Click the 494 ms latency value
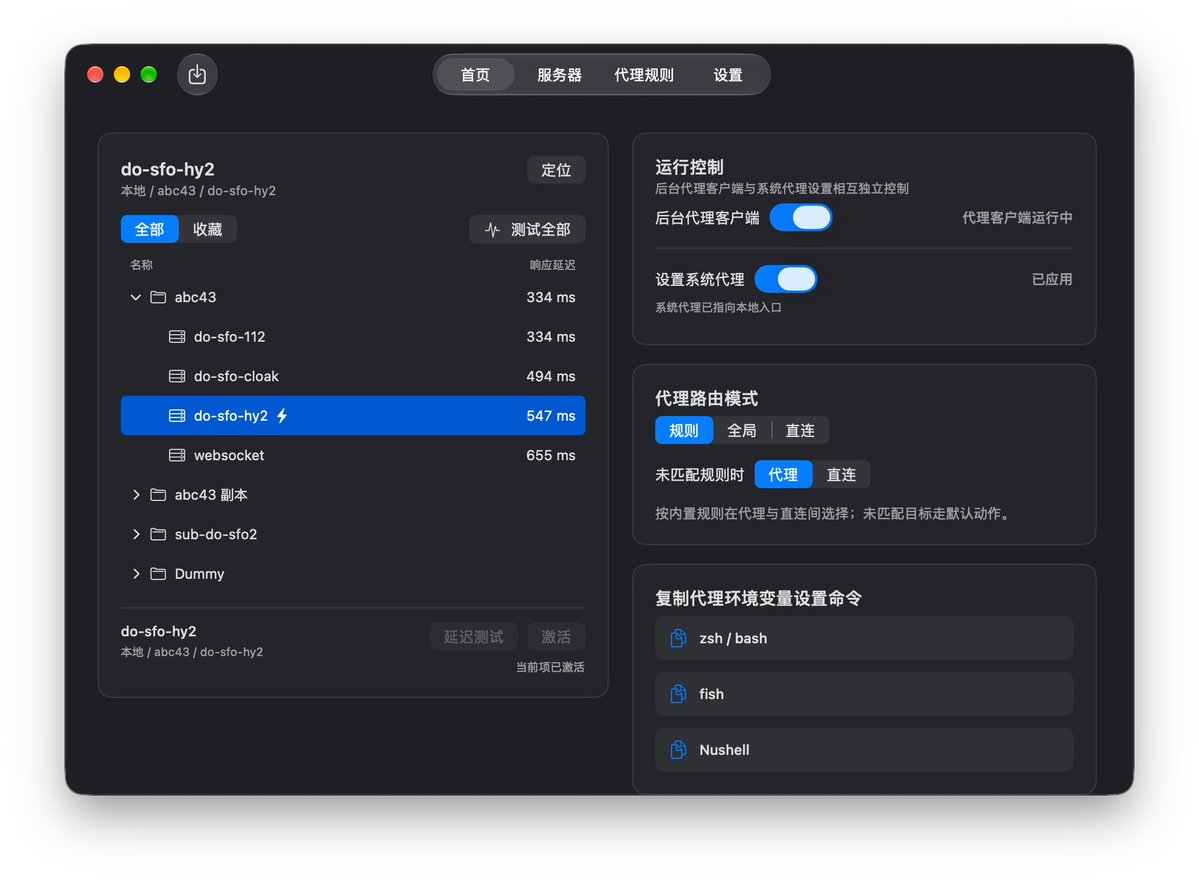This screenshot has height=881, width=1199. pyautogui.click(x=551, y=376)
